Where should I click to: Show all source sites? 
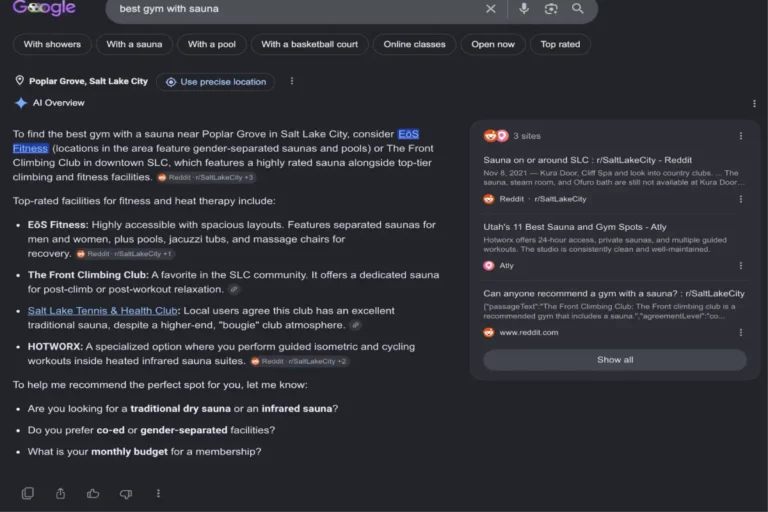615,360
